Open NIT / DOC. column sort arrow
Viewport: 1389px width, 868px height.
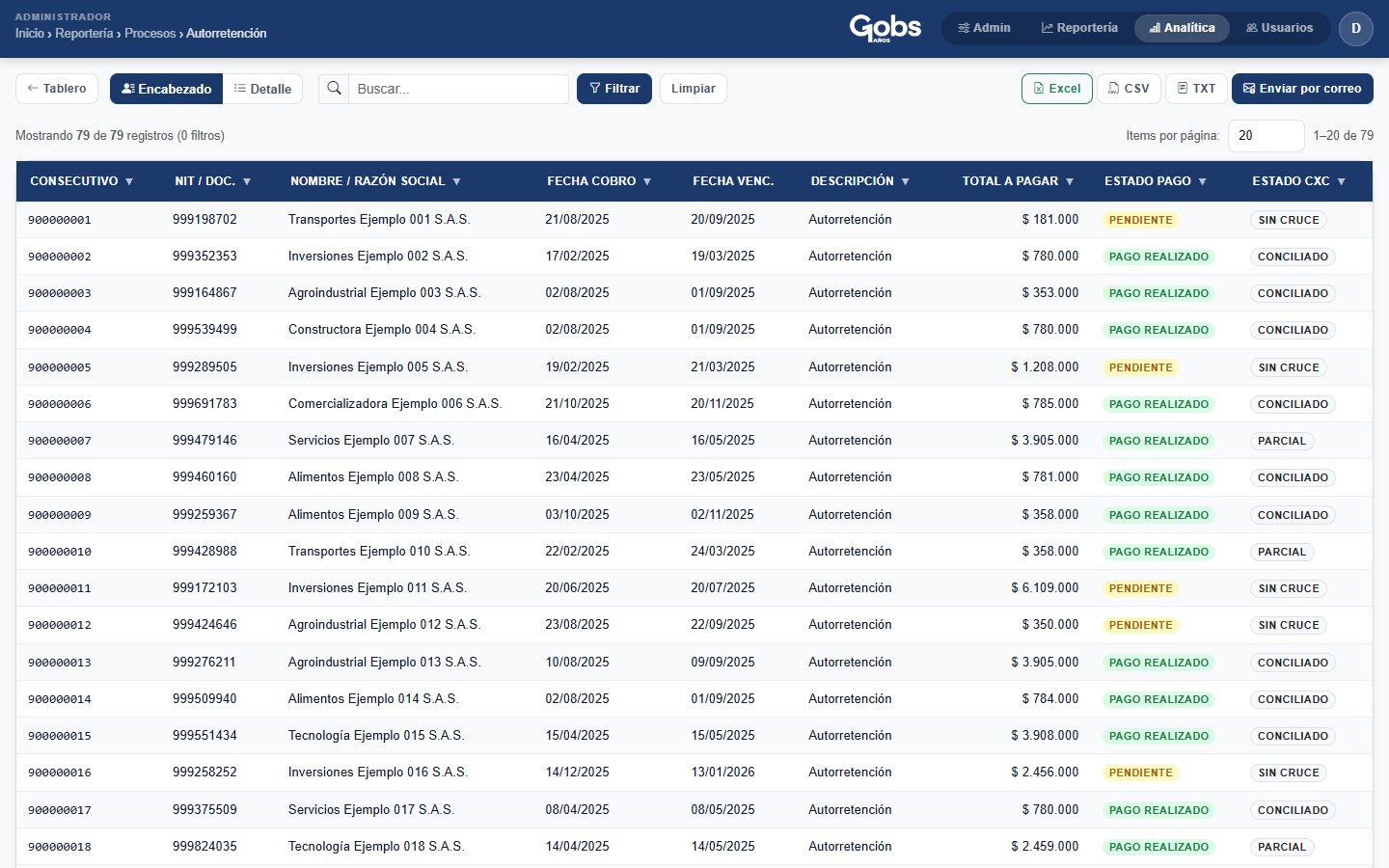[247, 181]
